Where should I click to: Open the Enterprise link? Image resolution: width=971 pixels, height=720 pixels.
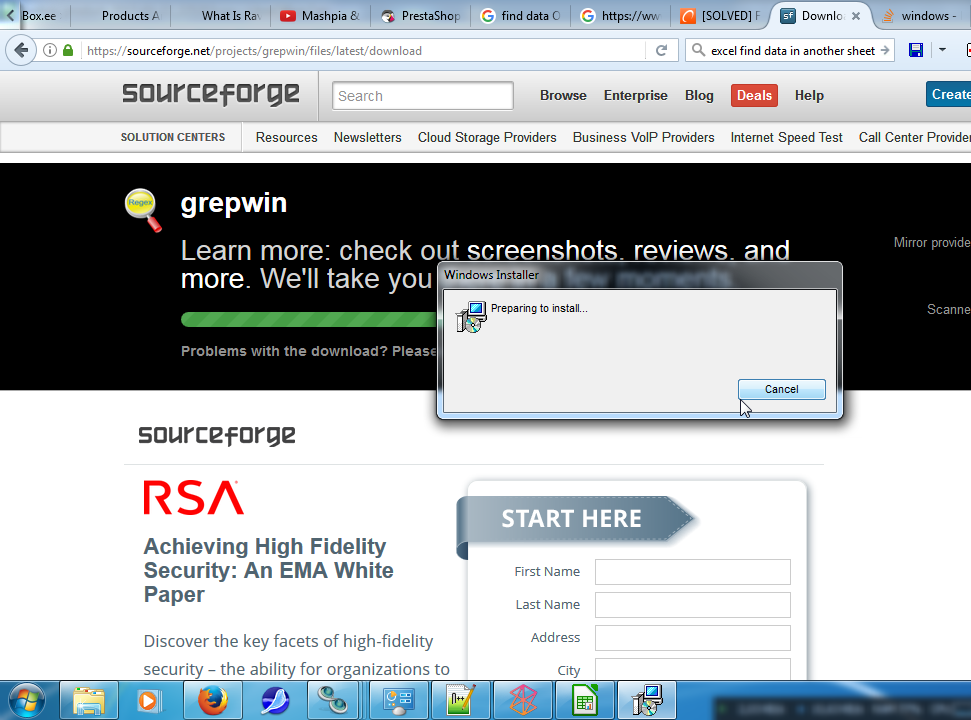tap(635, 95)
